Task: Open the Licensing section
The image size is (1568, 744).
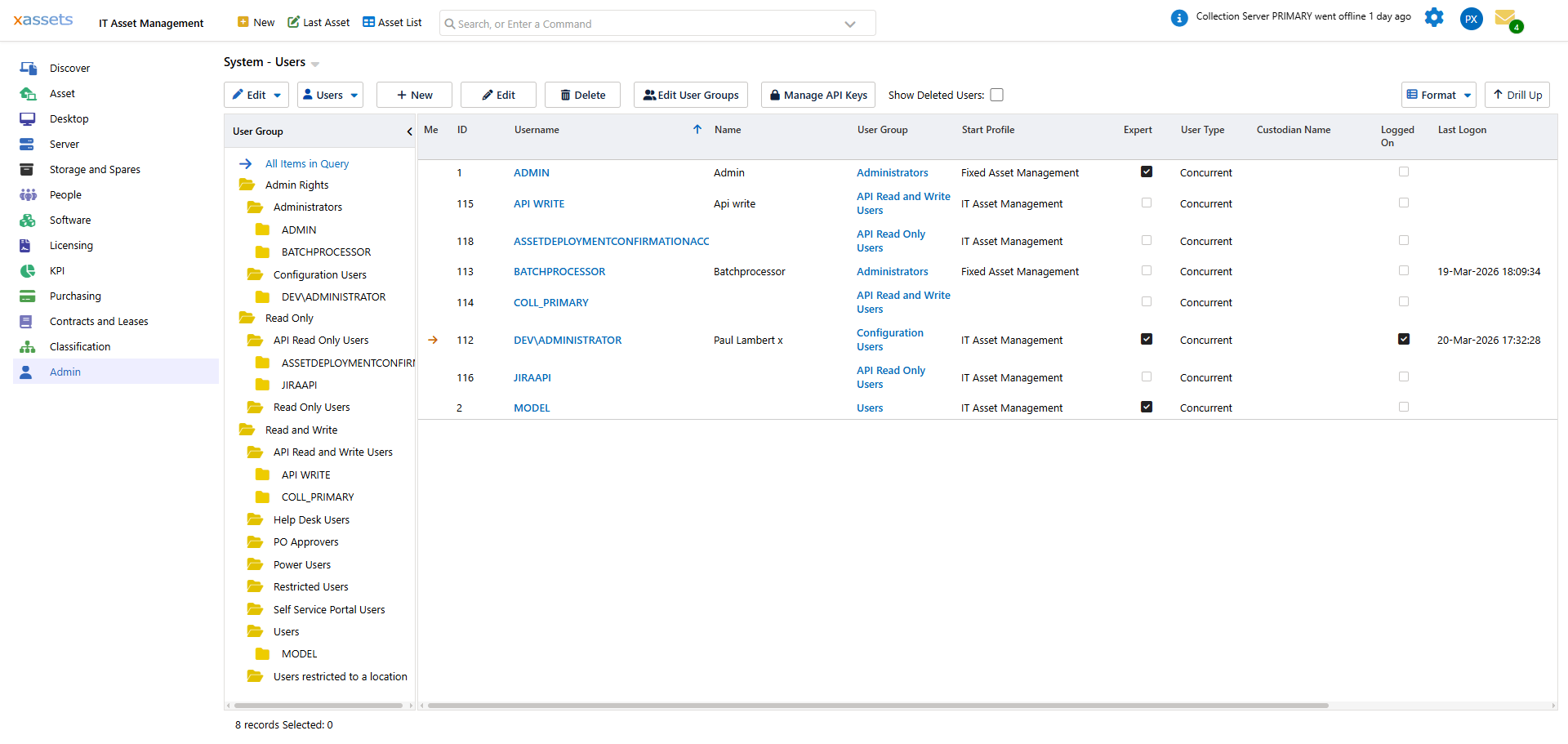Action: click(x=71, y=245)
